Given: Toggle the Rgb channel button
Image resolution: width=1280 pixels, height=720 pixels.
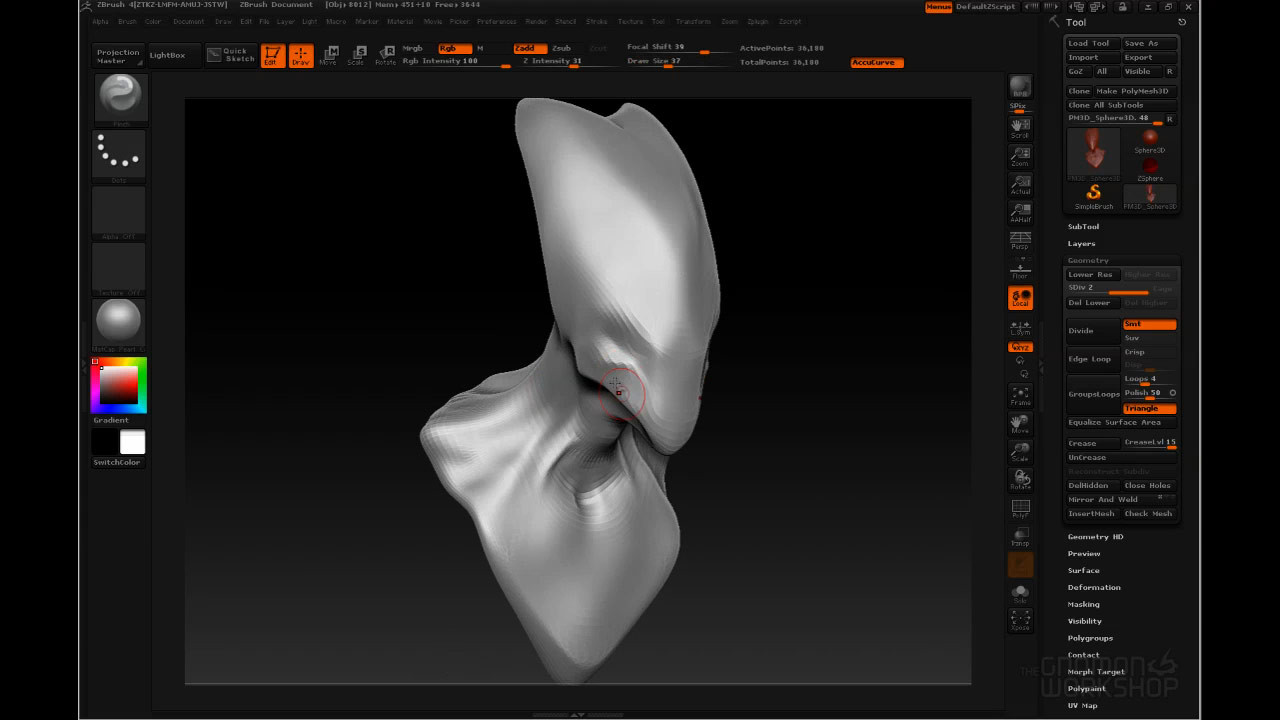Looking at the screenshot, I should tap(454, 48).
